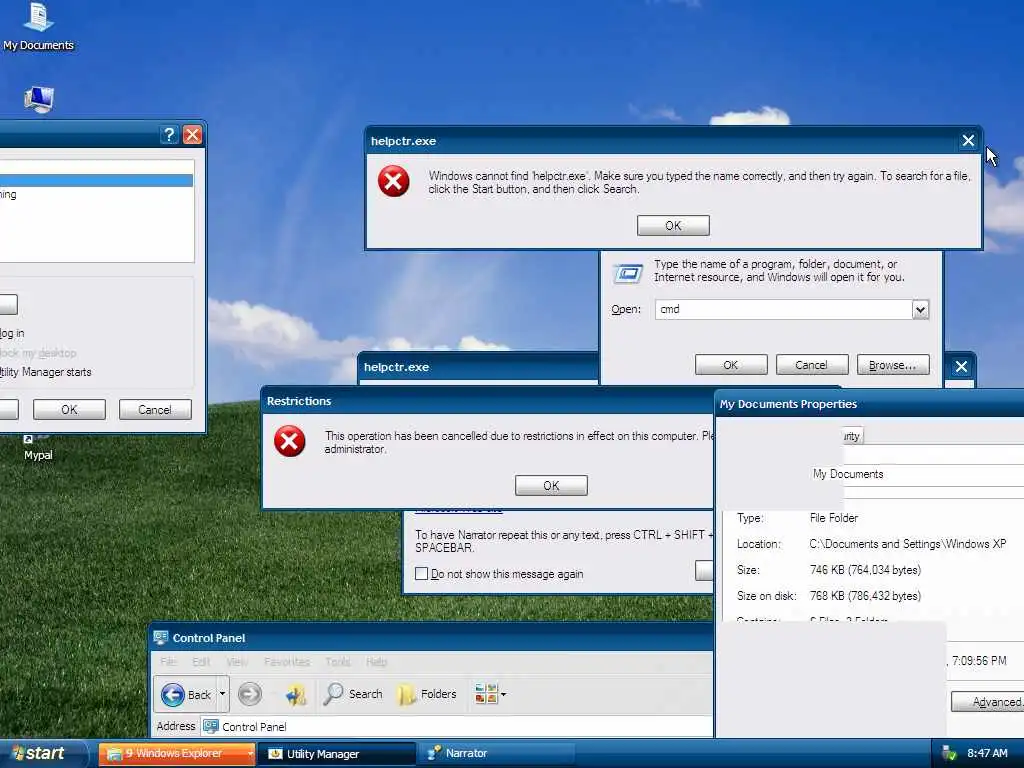Click the My Documents name field in Properties
The width and height of the screenshot is (1024, 768).
click(x=917, y=474)
